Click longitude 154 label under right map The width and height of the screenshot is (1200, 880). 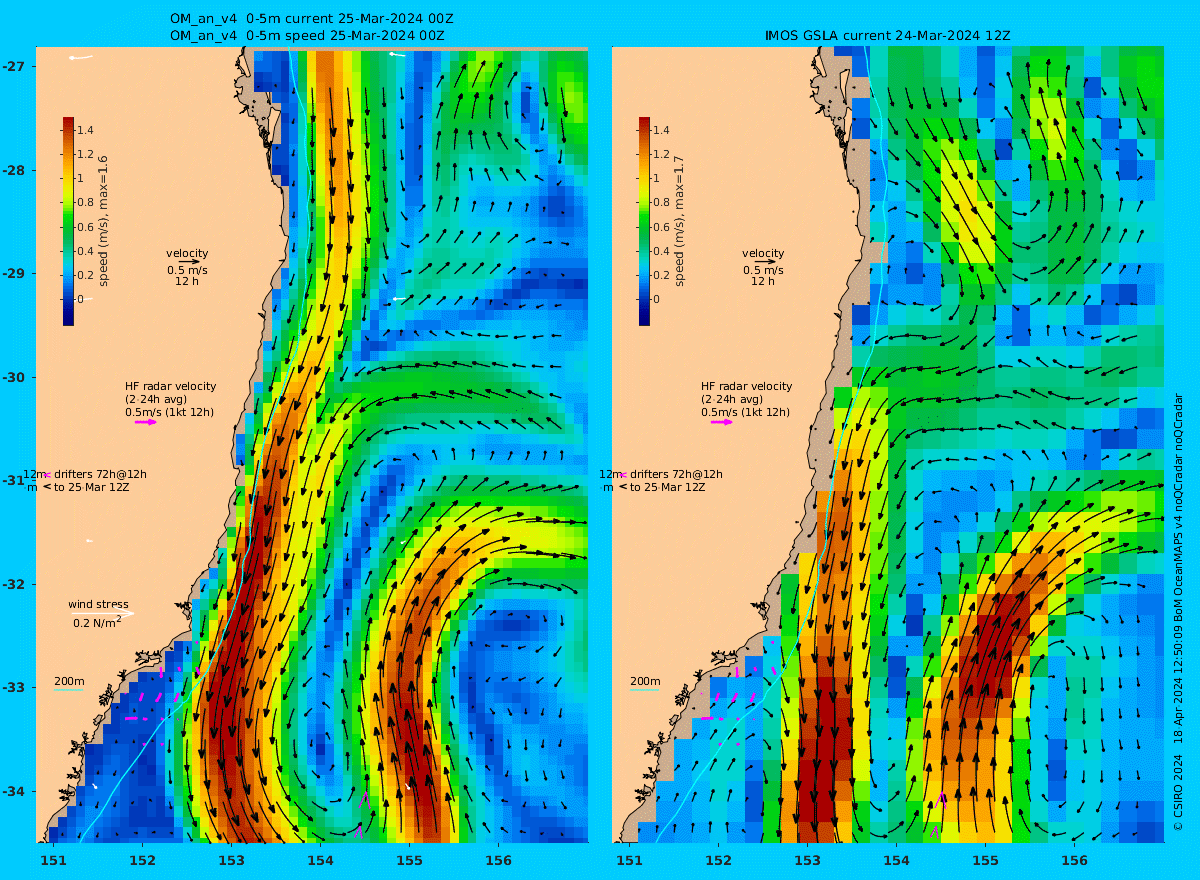point(896,860)
